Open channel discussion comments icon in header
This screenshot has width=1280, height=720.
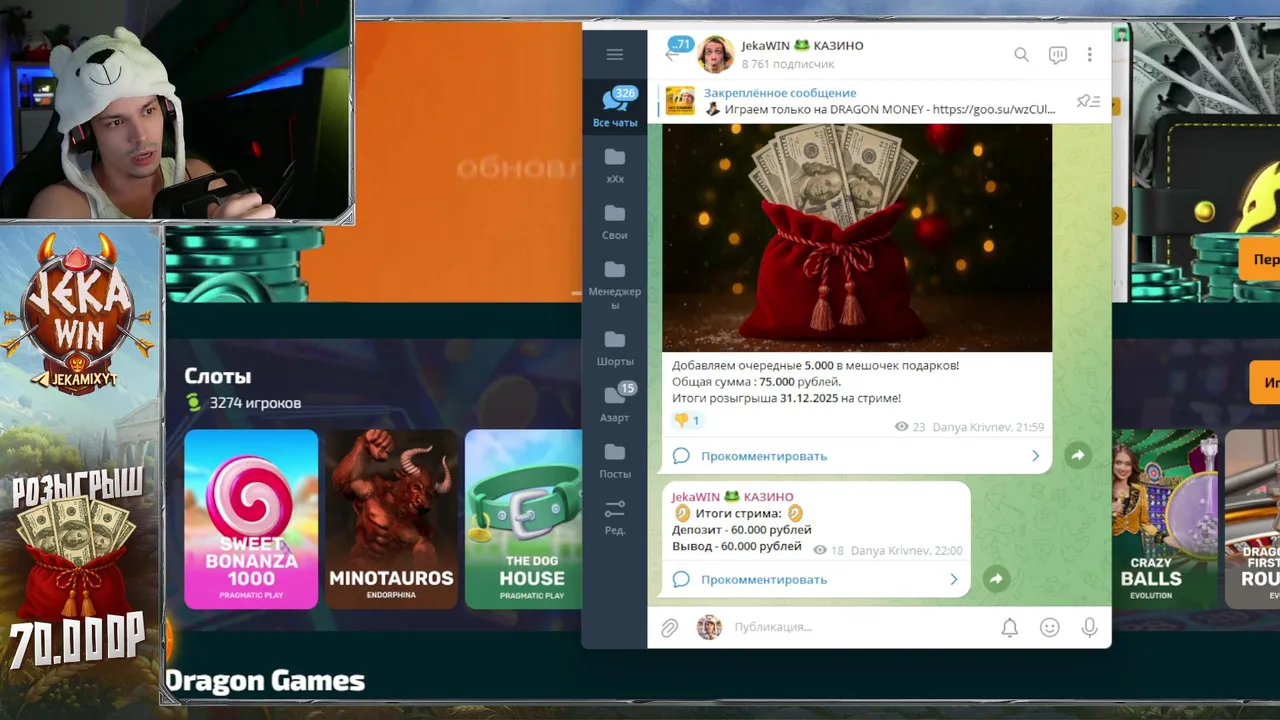[1057, 55]
